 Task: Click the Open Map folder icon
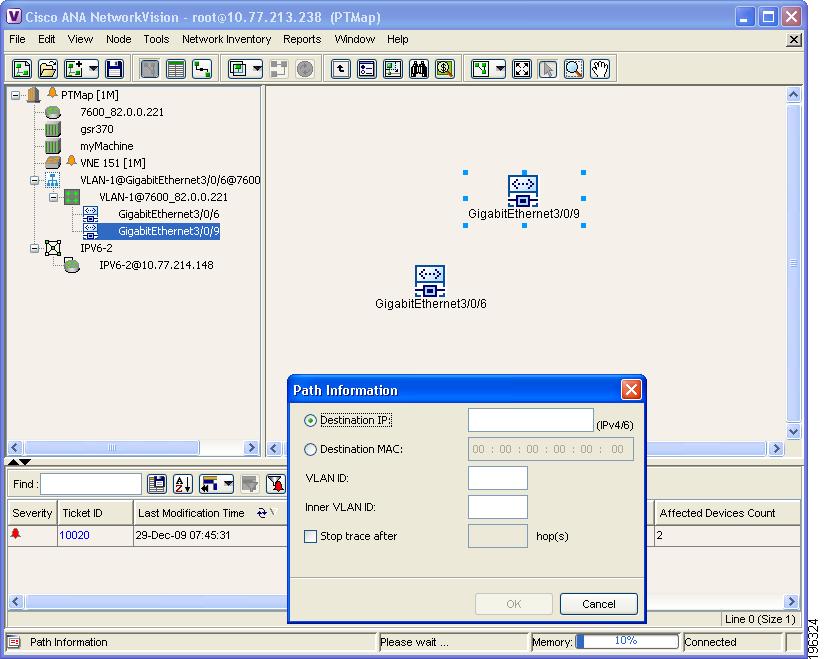click(x=48, y=69)
